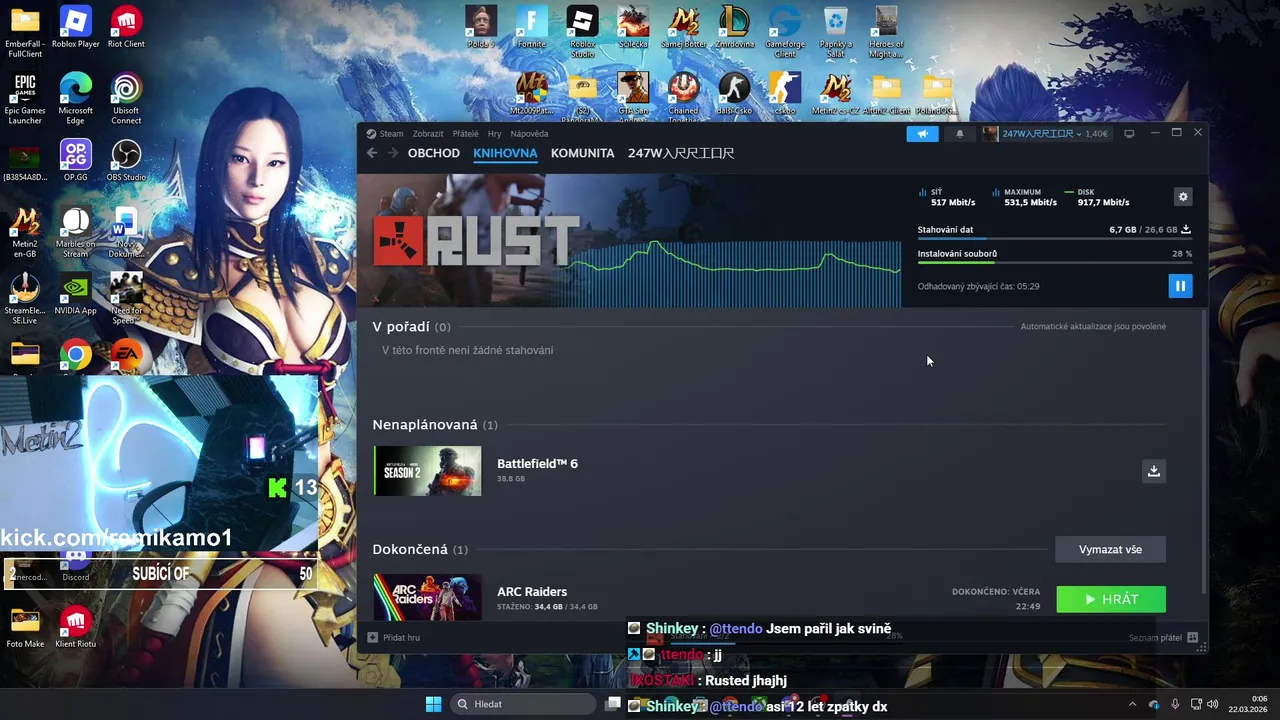Open the Hry menu
The width and height of the screenshot is (1280, 720).
(494, 134)
